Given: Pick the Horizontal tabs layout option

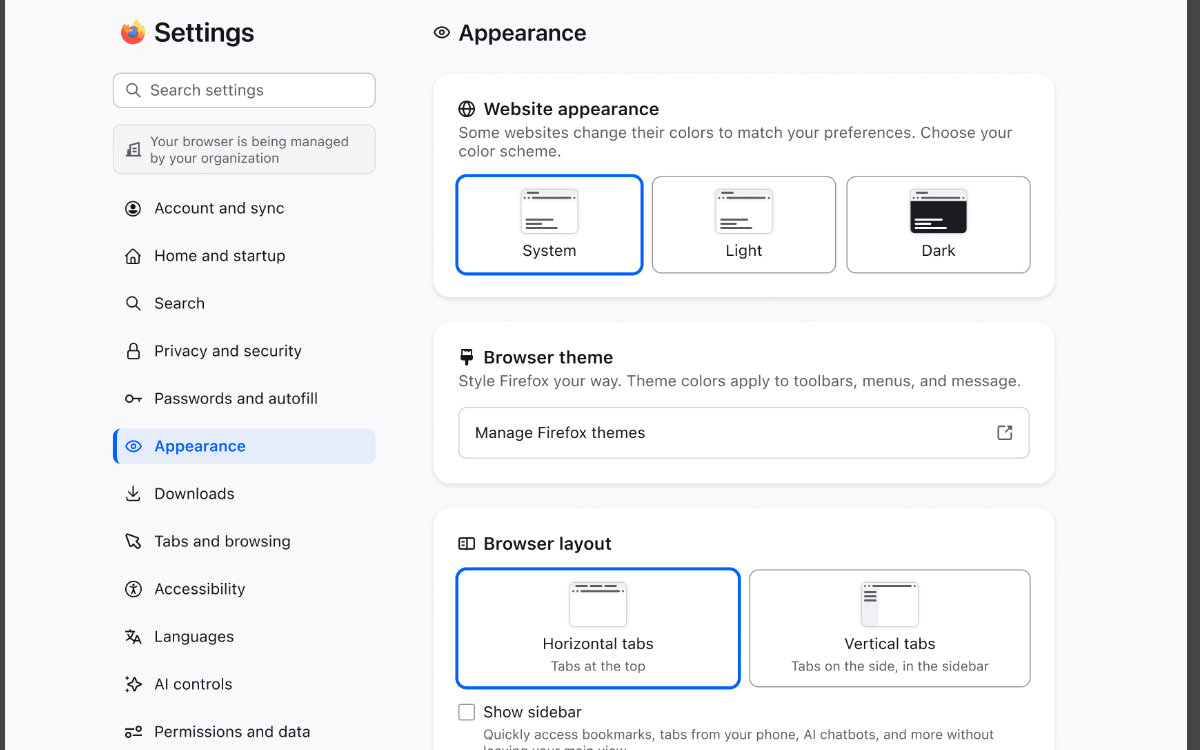Looking at the screenshot, I should point(598,628).
